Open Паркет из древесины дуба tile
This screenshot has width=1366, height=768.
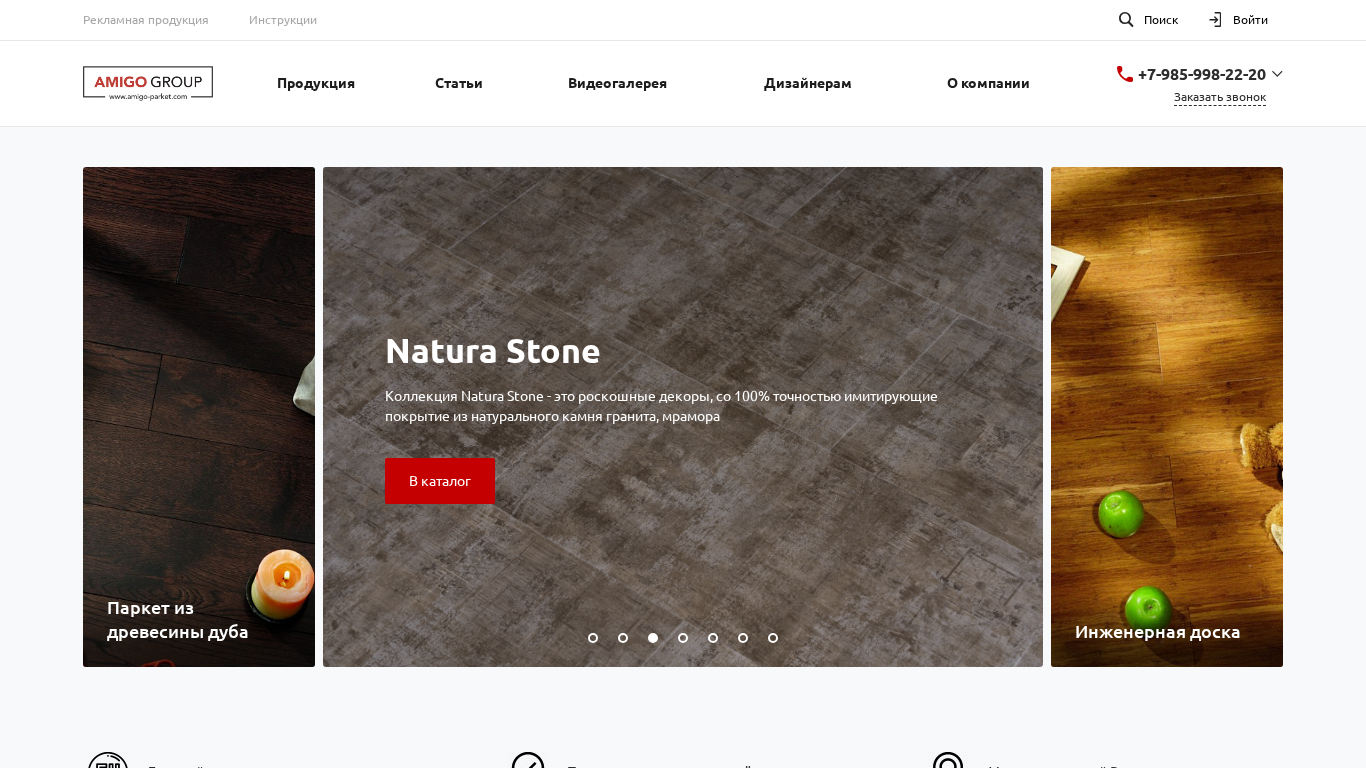coord(199,417)
